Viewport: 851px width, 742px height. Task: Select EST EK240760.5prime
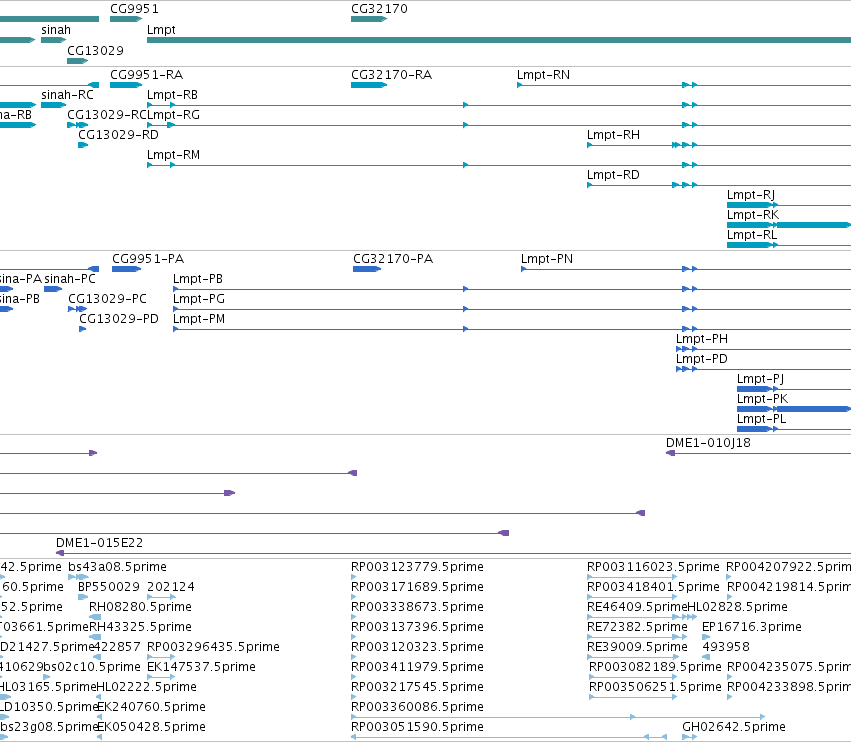tap(99, 717)
